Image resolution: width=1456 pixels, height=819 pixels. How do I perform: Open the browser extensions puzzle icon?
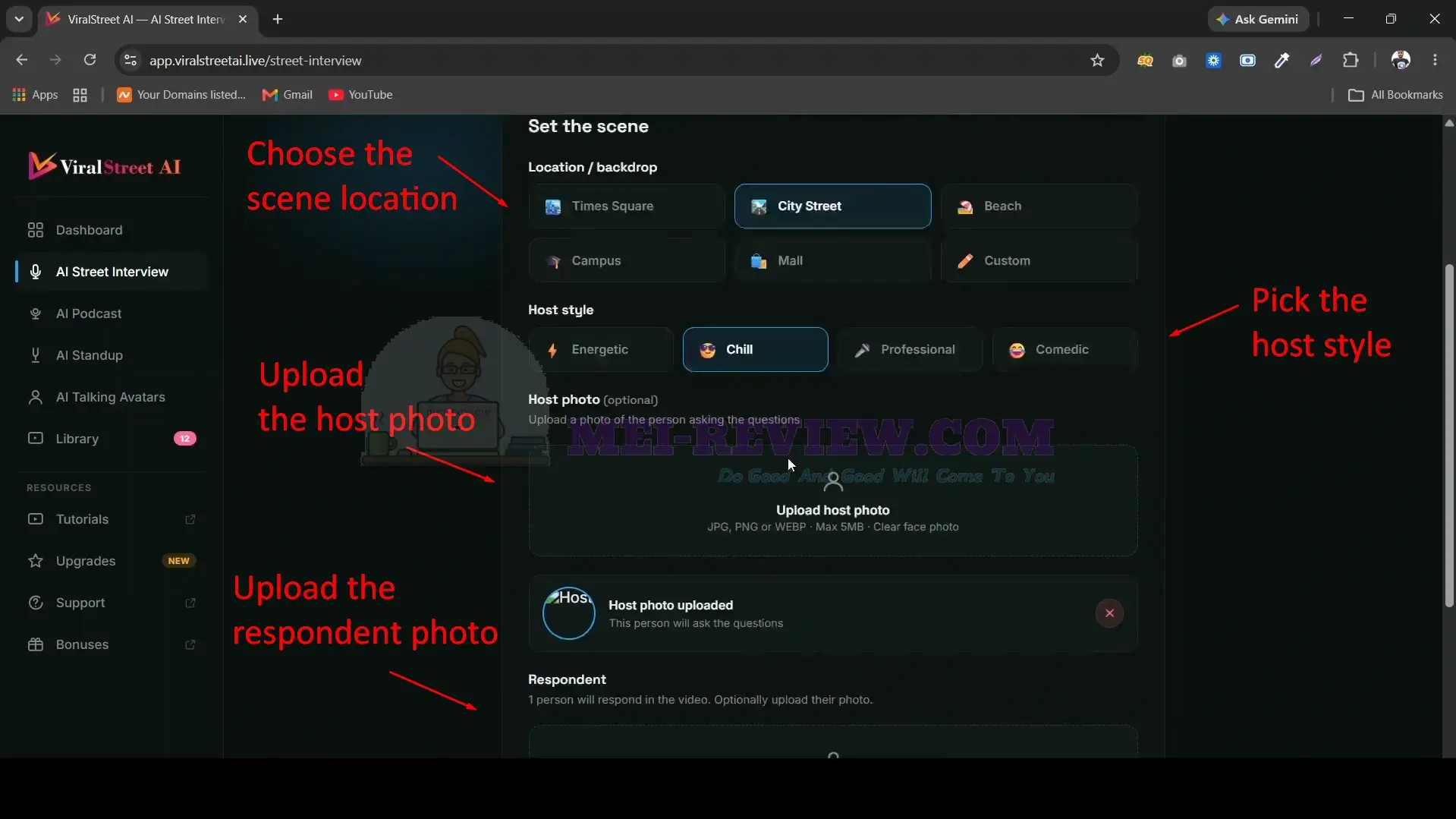pyautogui.click(x=1351, y=60)
